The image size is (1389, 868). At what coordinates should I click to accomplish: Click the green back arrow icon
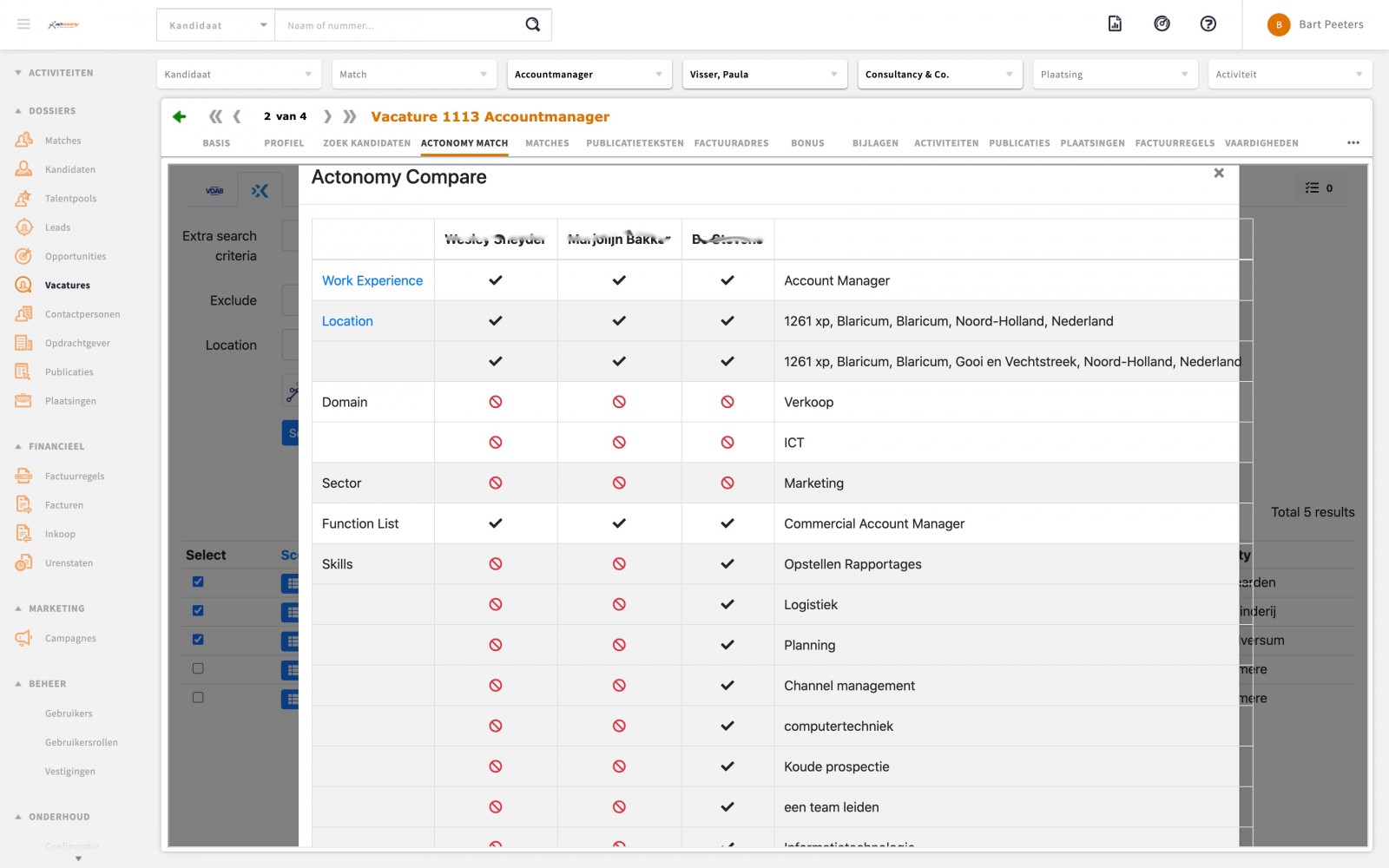coord(180,116)
